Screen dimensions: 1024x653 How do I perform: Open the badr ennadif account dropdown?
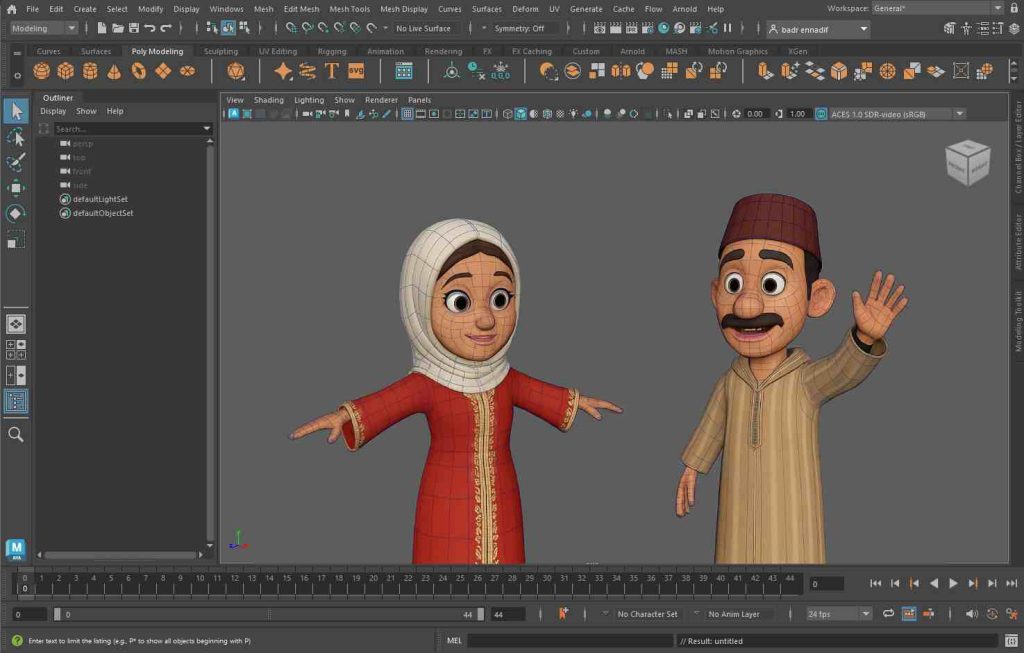click(x=818, y=29)
